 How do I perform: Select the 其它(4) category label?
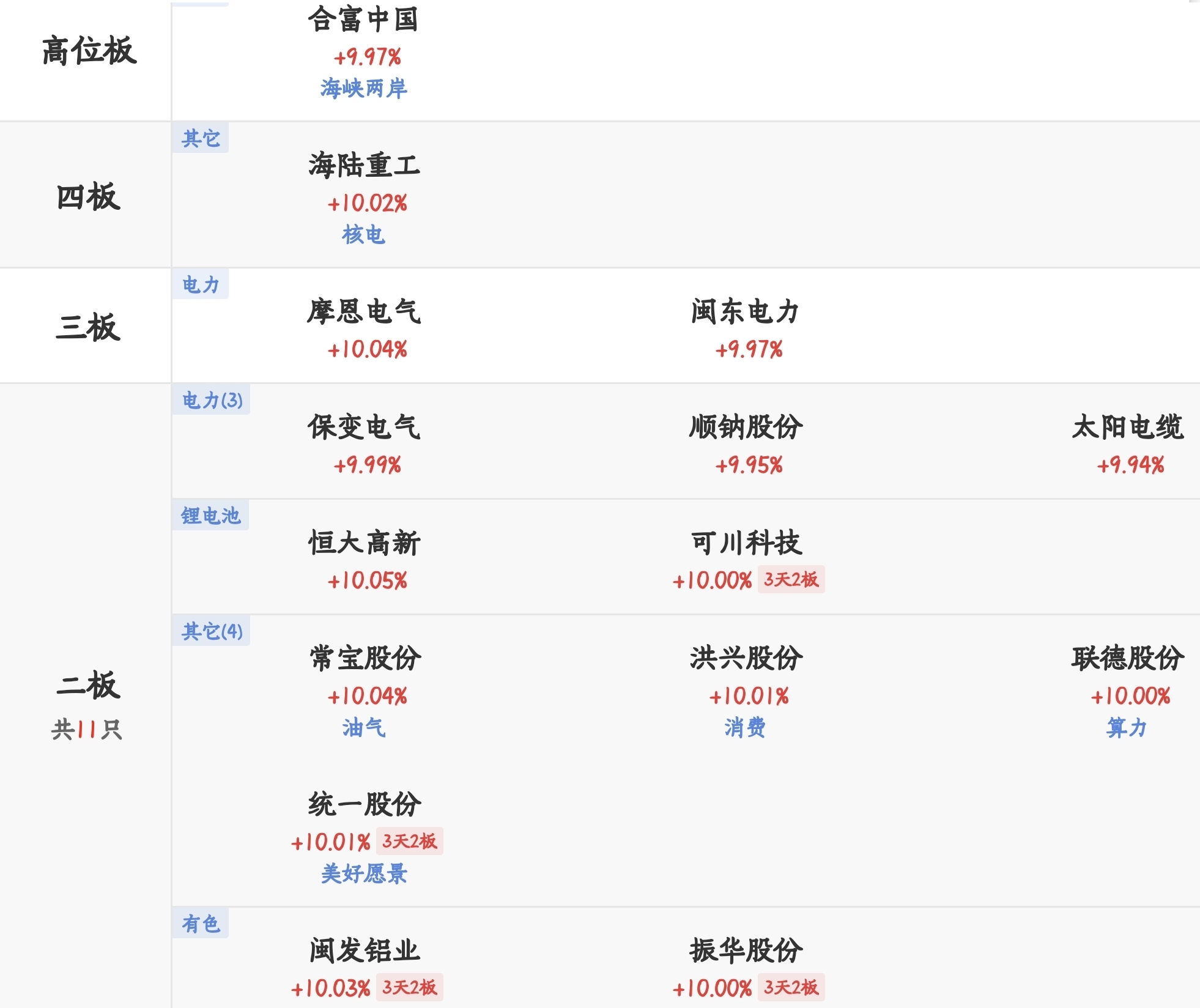point(212,631)
